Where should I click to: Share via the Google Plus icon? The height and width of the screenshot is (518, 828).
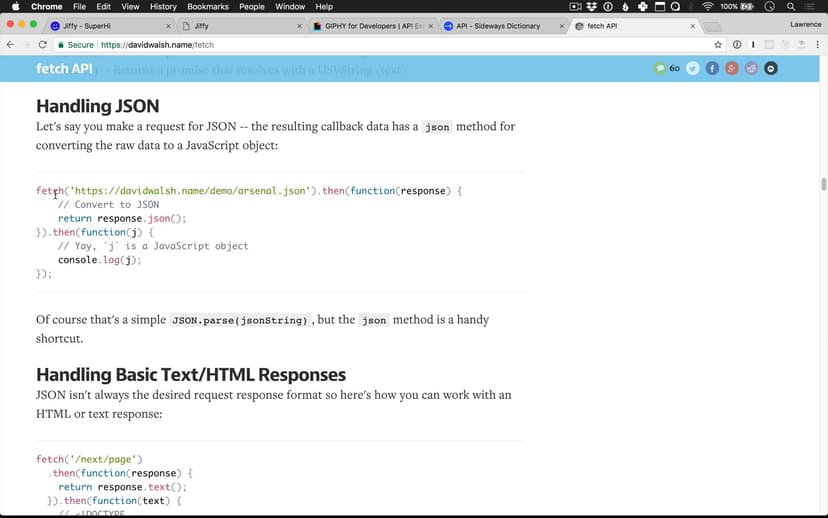point(732,68)
